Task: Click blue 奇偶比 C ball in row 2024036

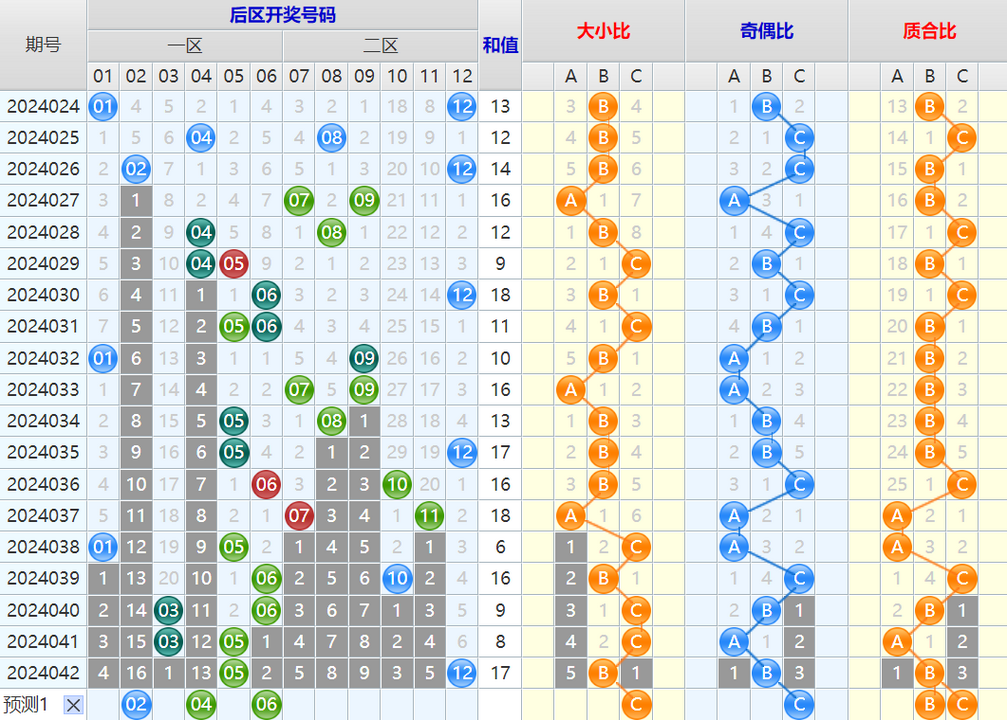Action: [x=800, y=484]
